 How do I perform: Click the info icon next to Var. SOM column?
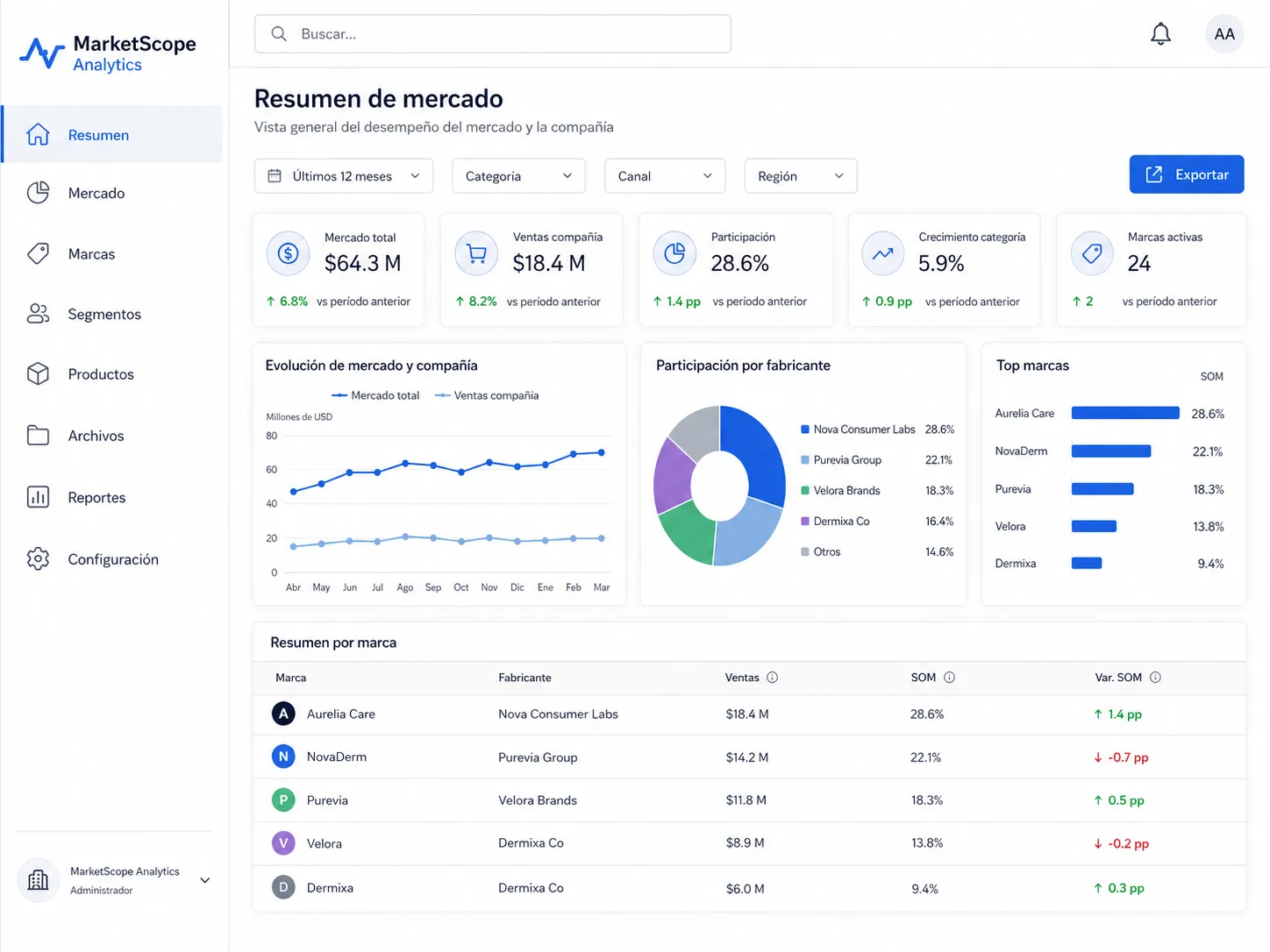click(1155, 678)
